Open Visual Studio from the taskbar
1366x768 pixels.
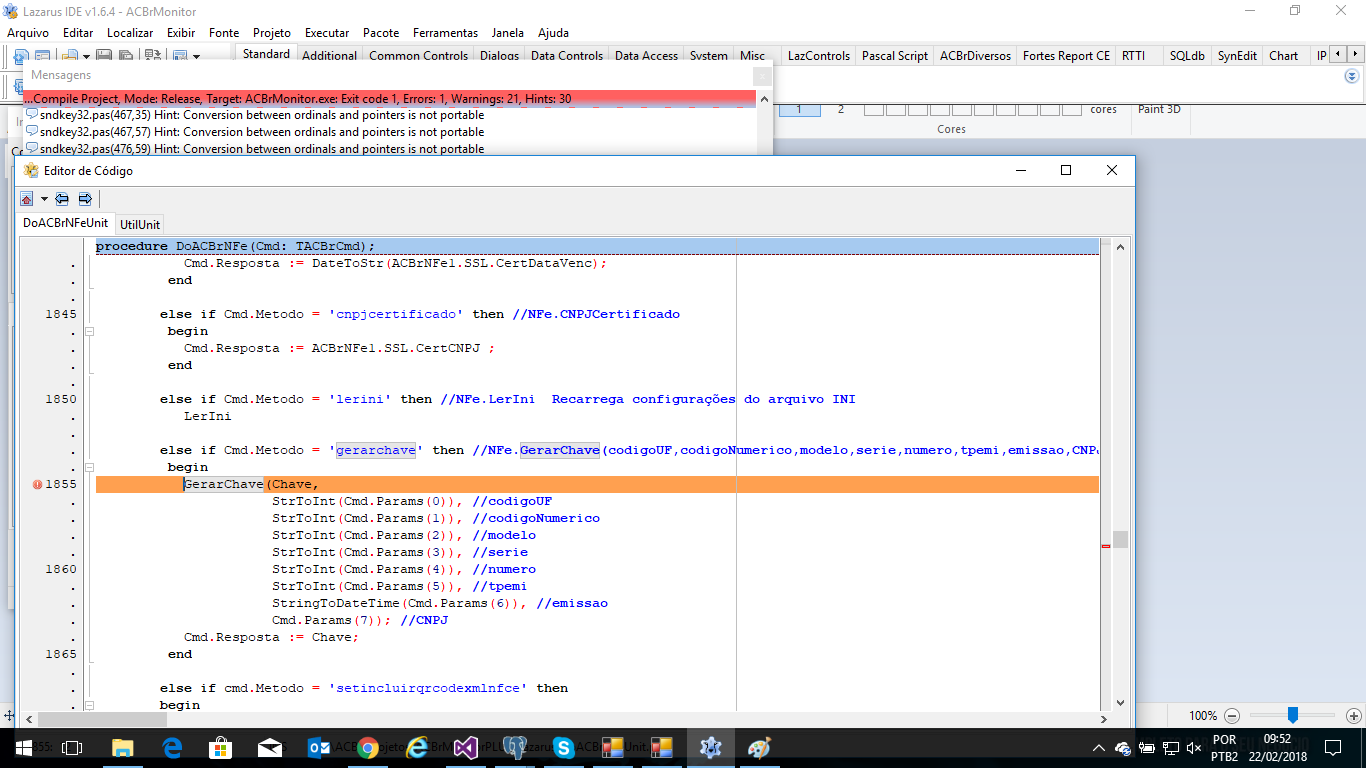pos(466,747)
